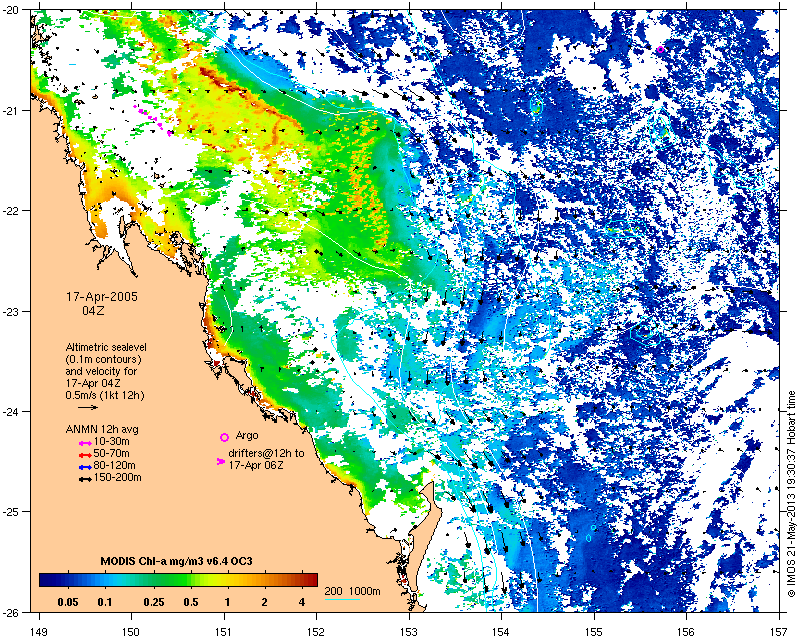Click the red 50-70m arrow legend symbol
Image resolution: width=800 pixels, height=640 pixels.
tap(85, 455)
